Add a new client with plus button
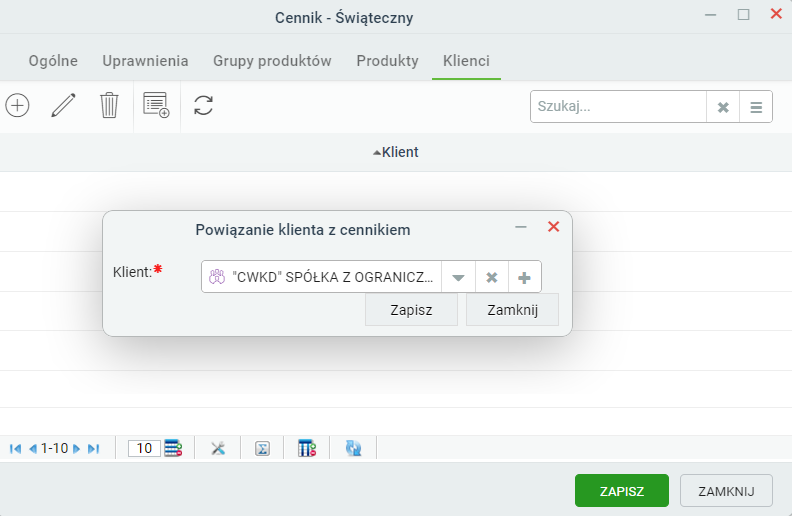The height and width of the screenshot is (516, 792). (x=524, y=277)
